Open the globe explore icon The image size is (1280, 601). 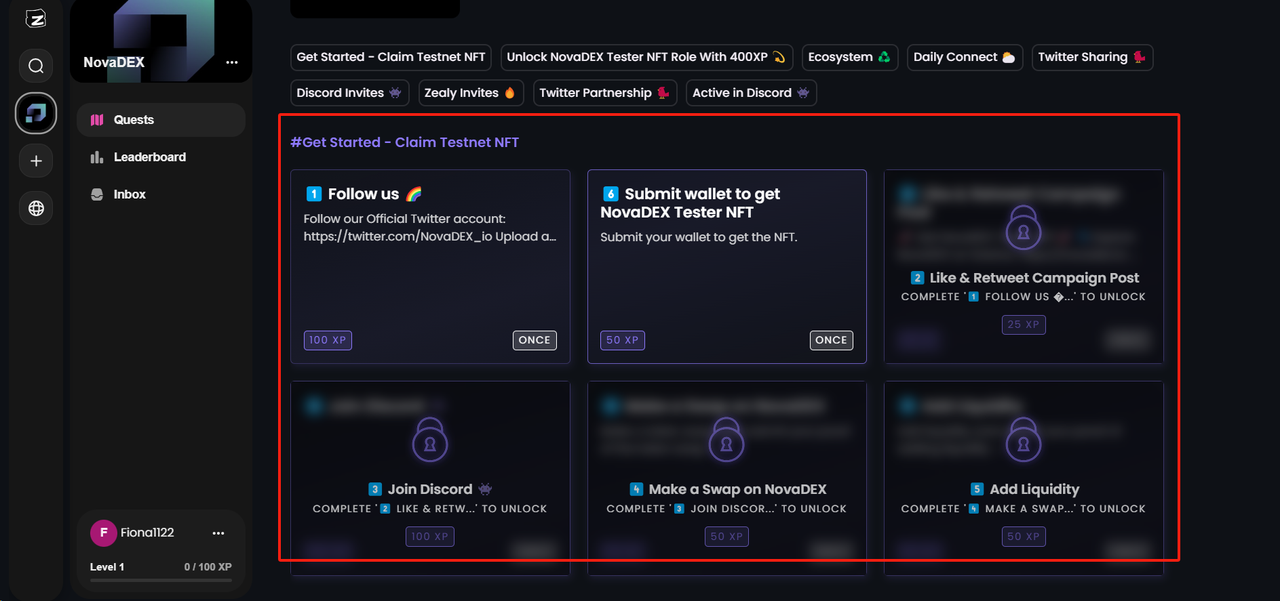[x=36, y=208]
